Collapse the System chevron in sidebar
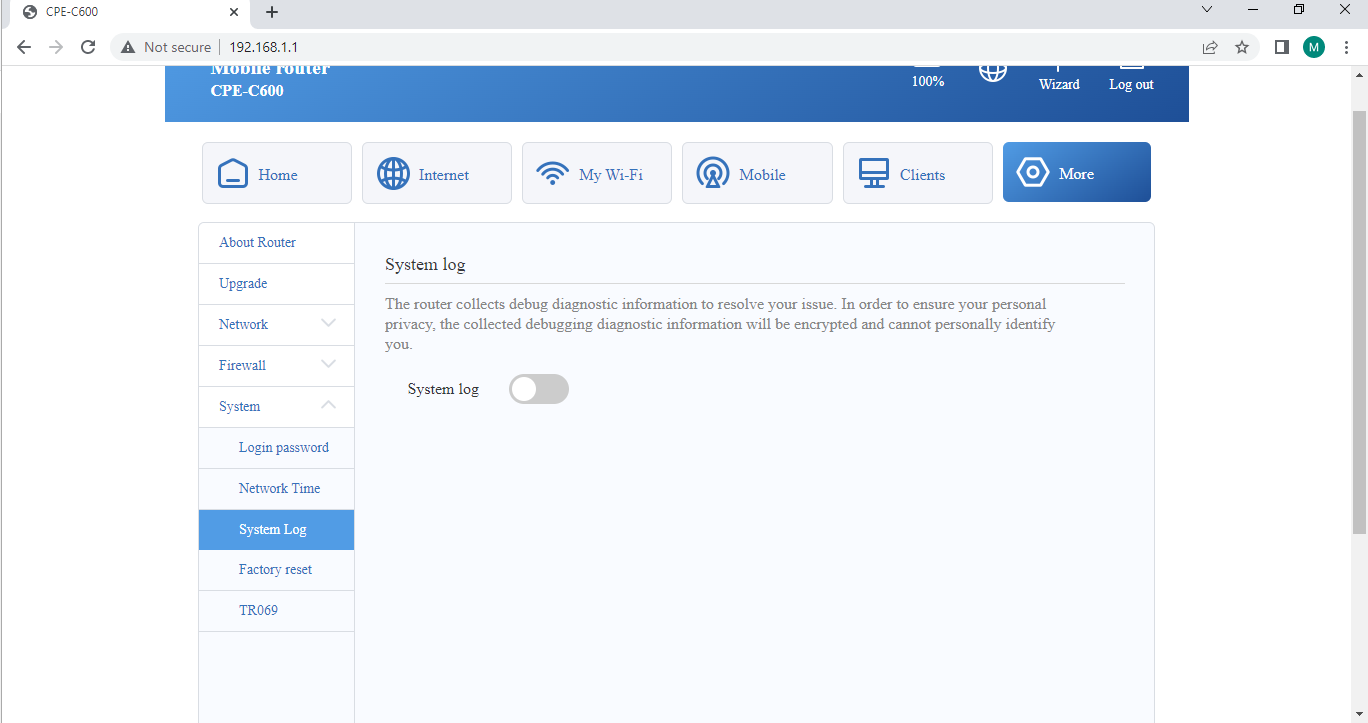Viewport: 1368px width, 723px height. pos(328,406)
